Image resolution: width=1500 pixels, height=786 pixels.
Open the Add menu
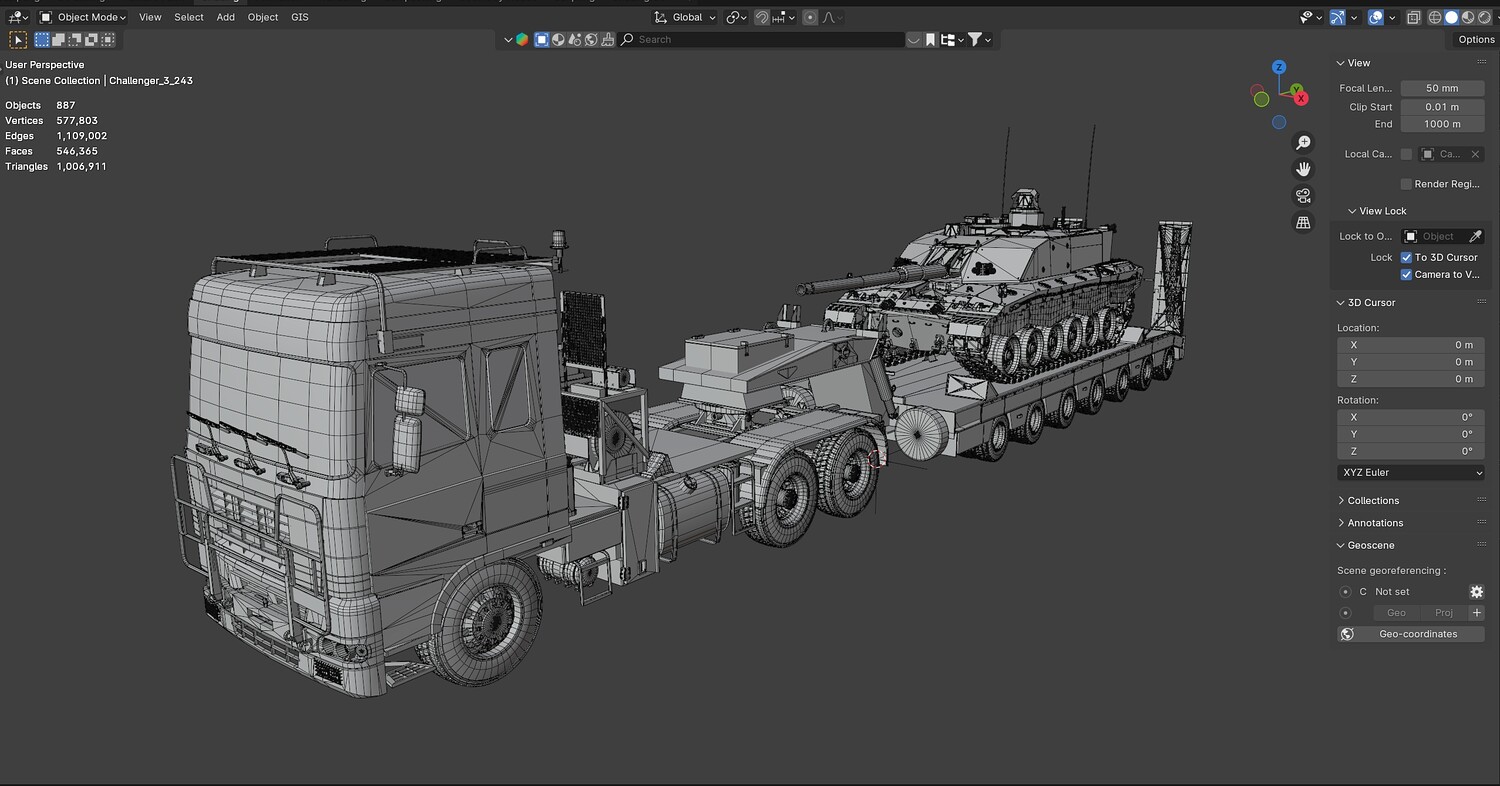click(226, 17)
